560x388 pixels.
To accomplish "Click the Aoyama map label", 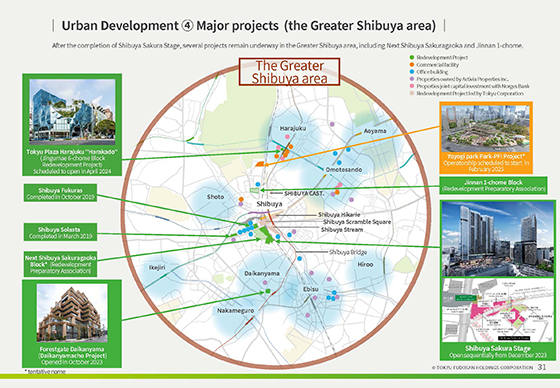I will (375, 131).
